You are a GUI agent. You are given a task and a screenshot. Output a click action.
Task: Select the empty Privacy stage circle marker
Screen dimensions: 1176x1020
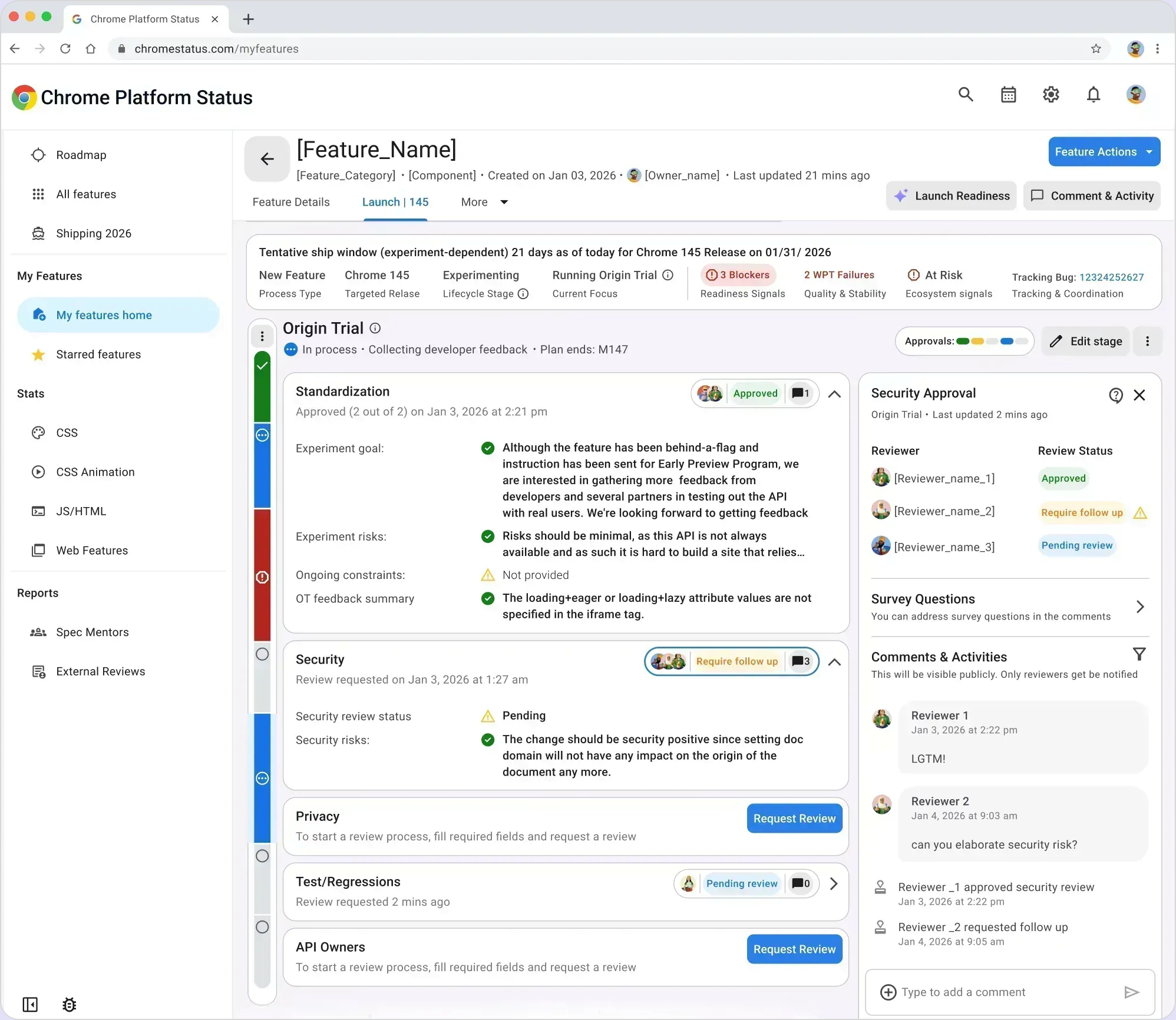click(262, 856)
